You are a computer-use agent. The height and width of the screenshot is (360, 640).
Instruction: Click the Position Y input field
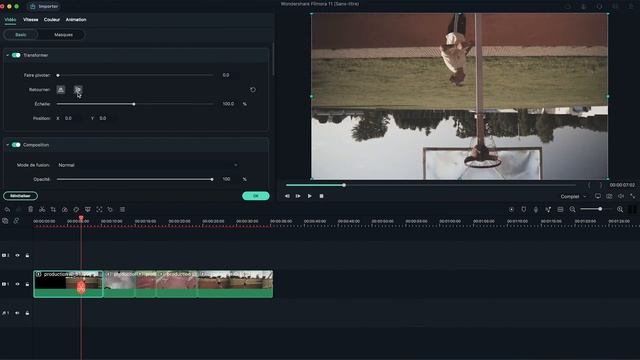pos(107,118)
